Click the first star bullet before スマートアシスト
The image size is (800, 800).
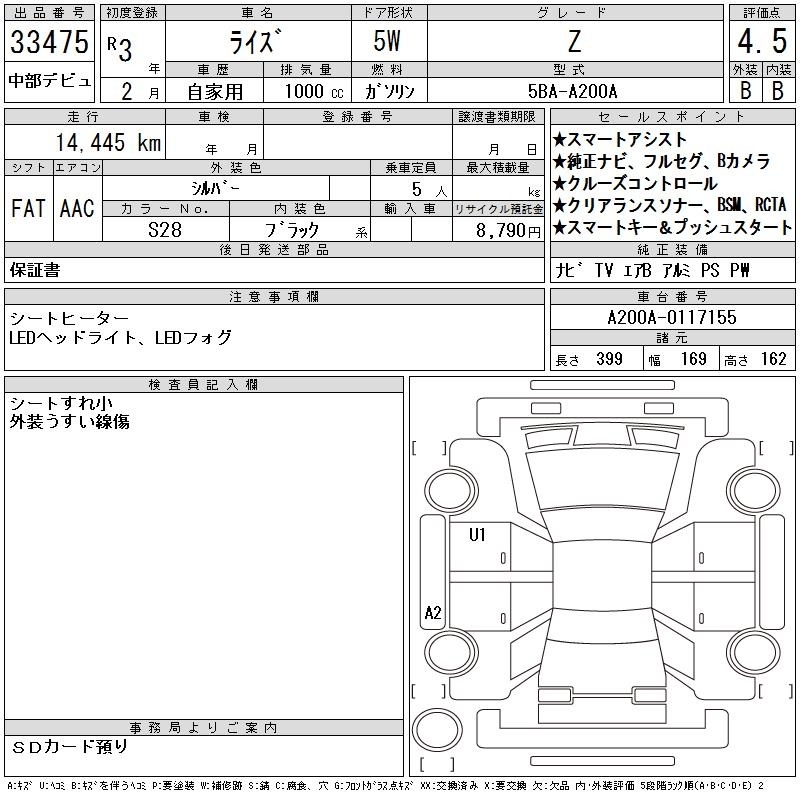coord(560,140)
